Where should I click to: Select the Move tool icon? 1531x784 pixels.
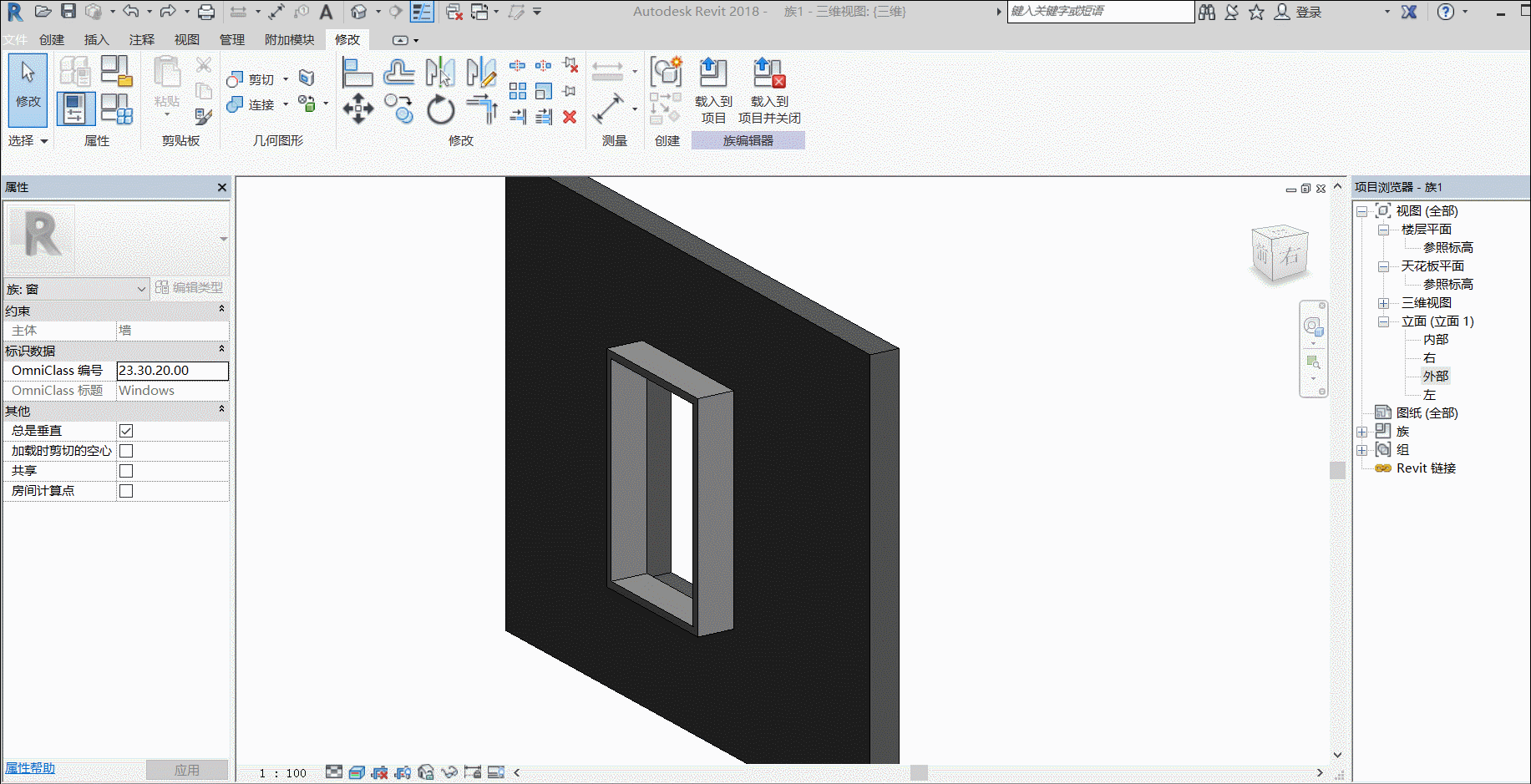357,109
